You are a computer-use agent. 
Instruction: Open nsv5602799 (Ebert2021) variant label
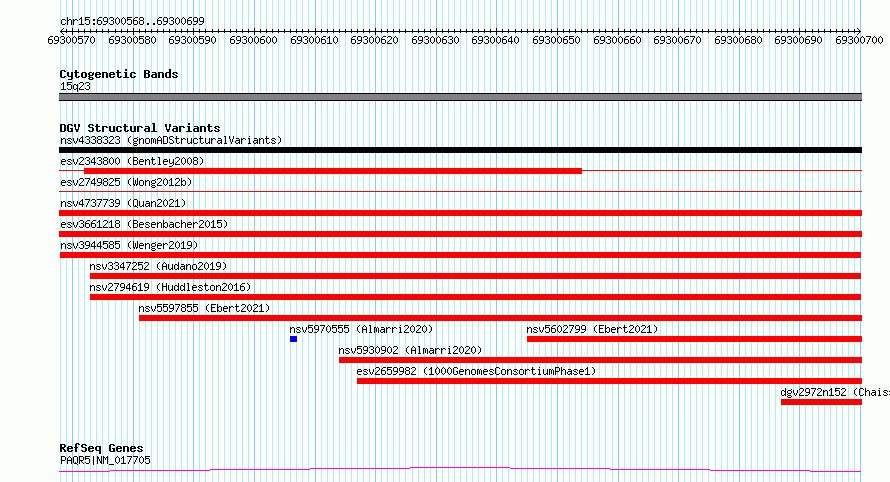click(x=592, y=329)
